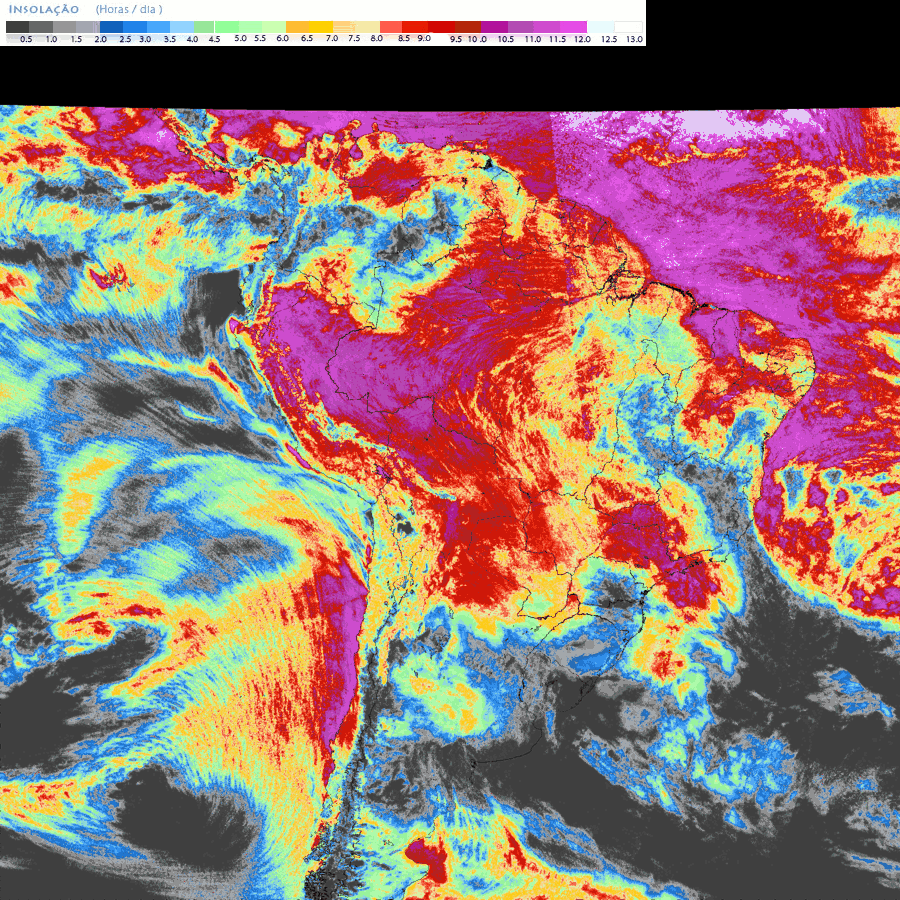Click the "4.0" scale value
Image resolution: width=900 pixels, height=900 pixels.
coord(192,40)
